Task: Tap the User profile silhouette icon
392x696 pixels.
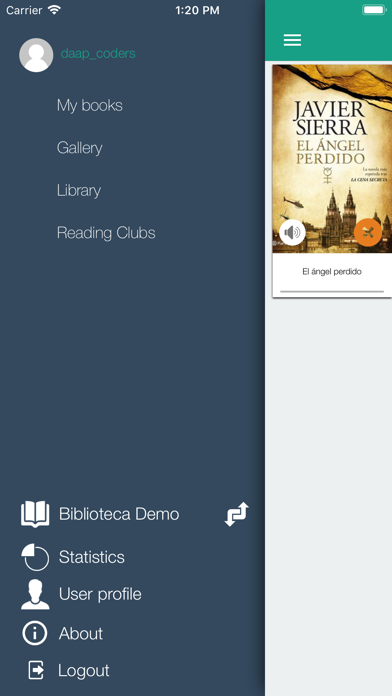Action: pos(35,594)
